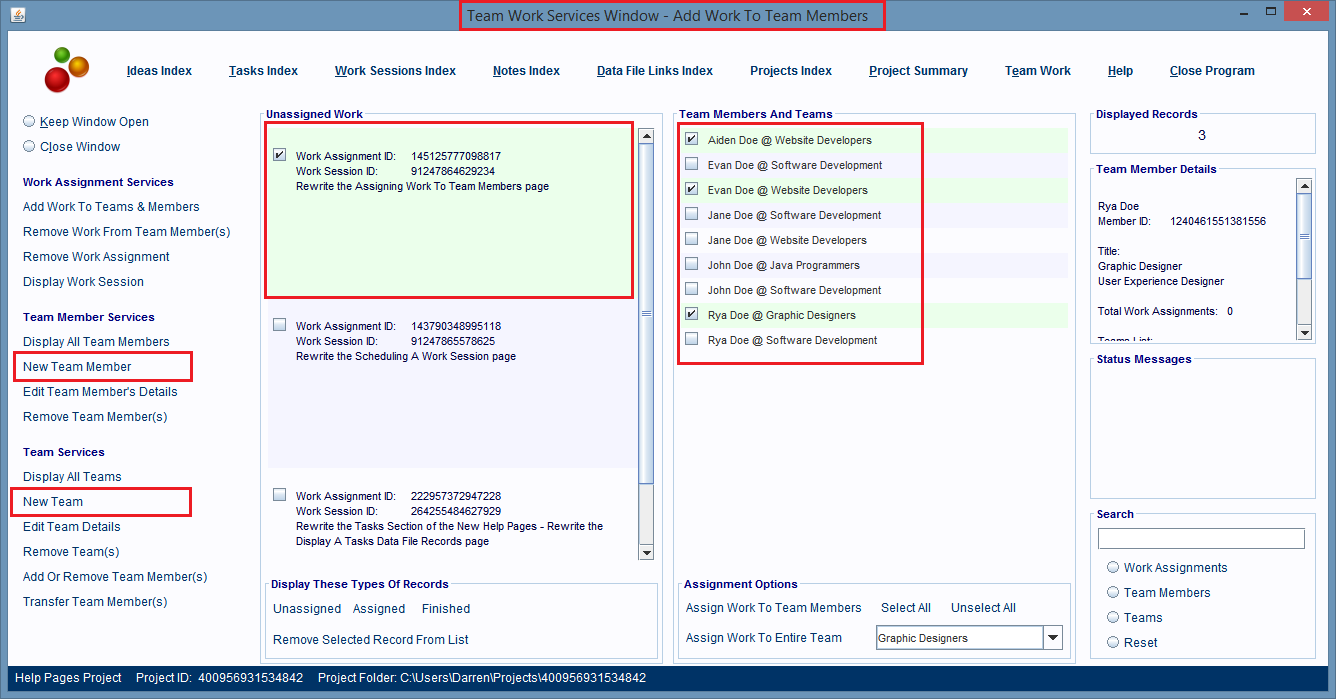Viewport: 1336px width, 699px height.
Task: Uncheck Aiden Doe @ Website Developers
Action: [690, 140]
